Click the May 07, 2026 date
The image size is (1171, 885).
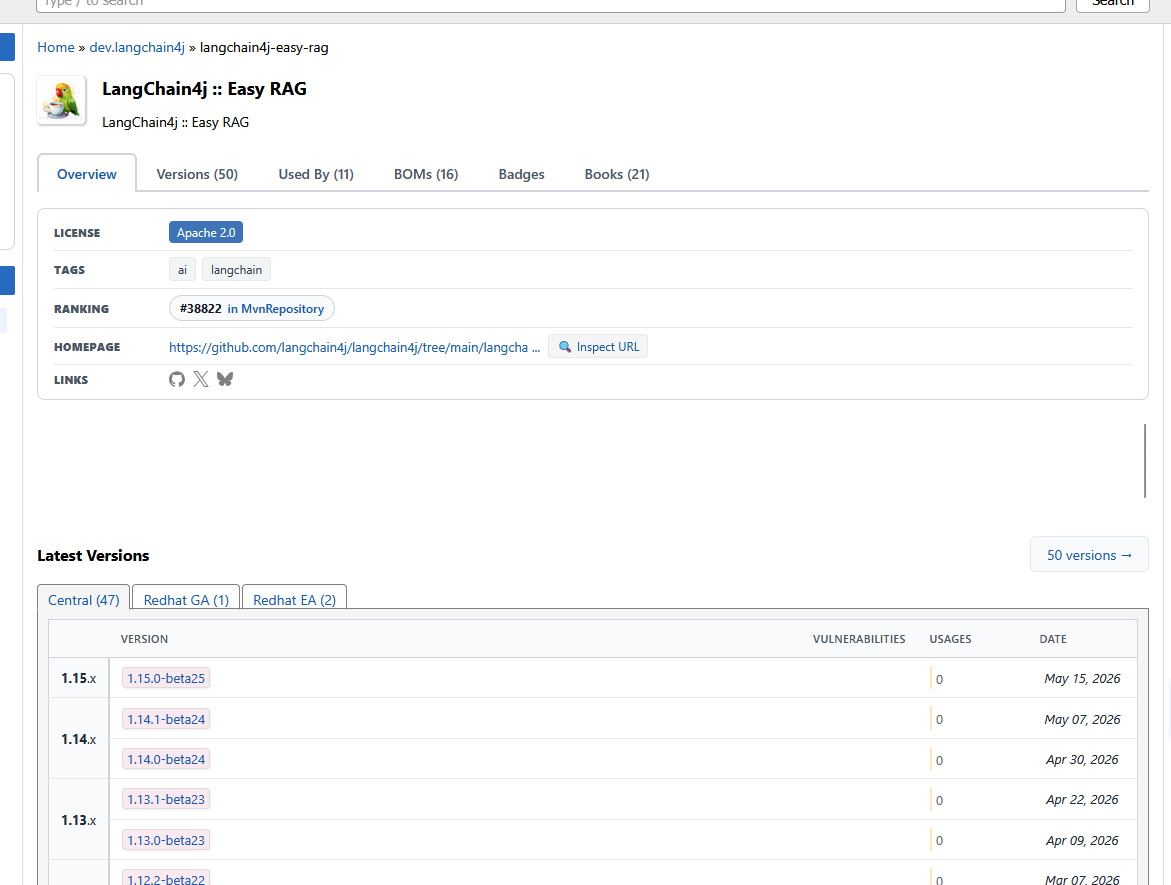[1082, 719]
